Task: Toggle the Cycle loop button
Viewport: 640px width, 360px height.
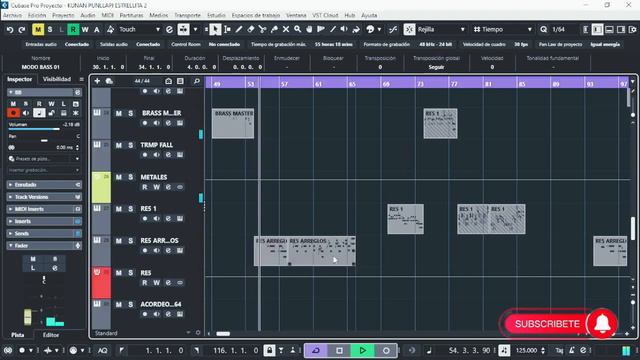Action: pyautogui.click(x=316, y=350)
